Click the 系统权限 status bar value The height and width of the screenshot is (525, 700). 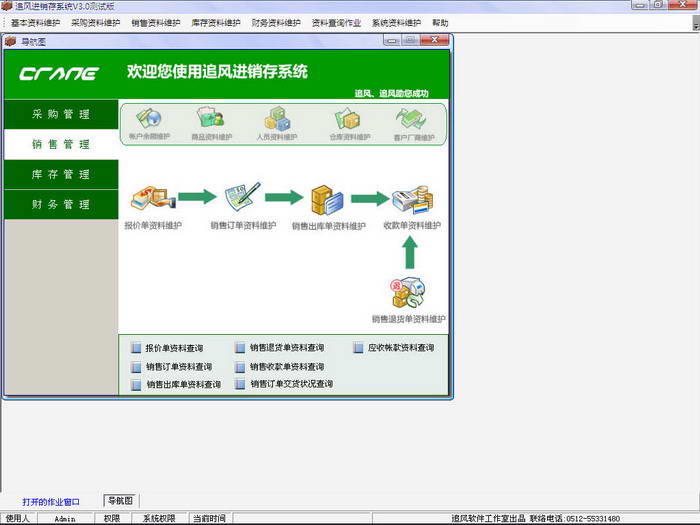tap(158, 518)
